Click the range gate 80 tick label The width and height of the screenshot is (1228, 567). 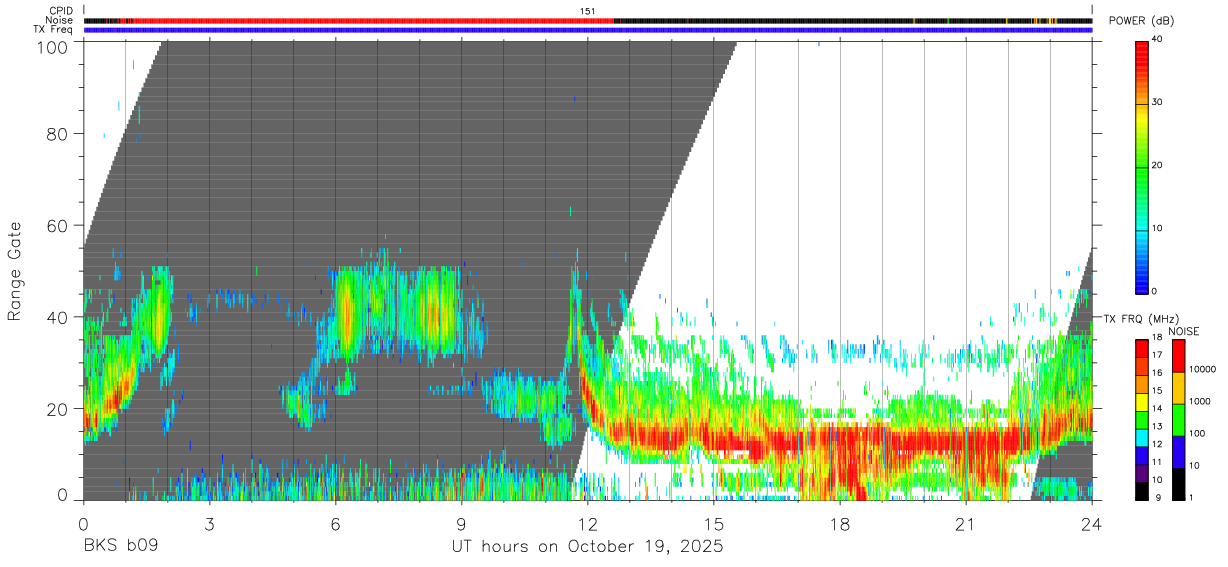(x=58, y=135)
